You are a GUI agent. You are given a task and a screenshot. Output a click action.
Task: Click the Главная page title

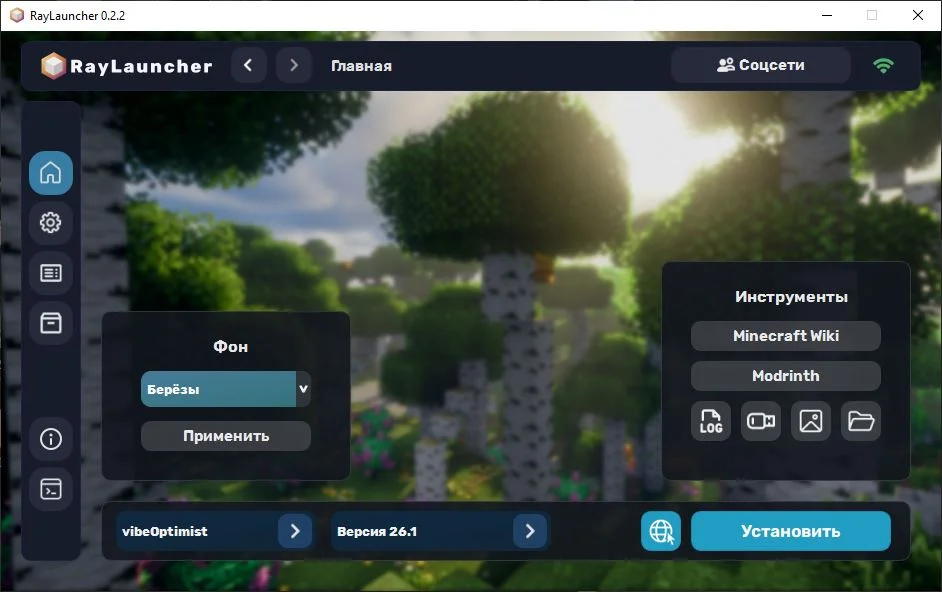point(362,66)
